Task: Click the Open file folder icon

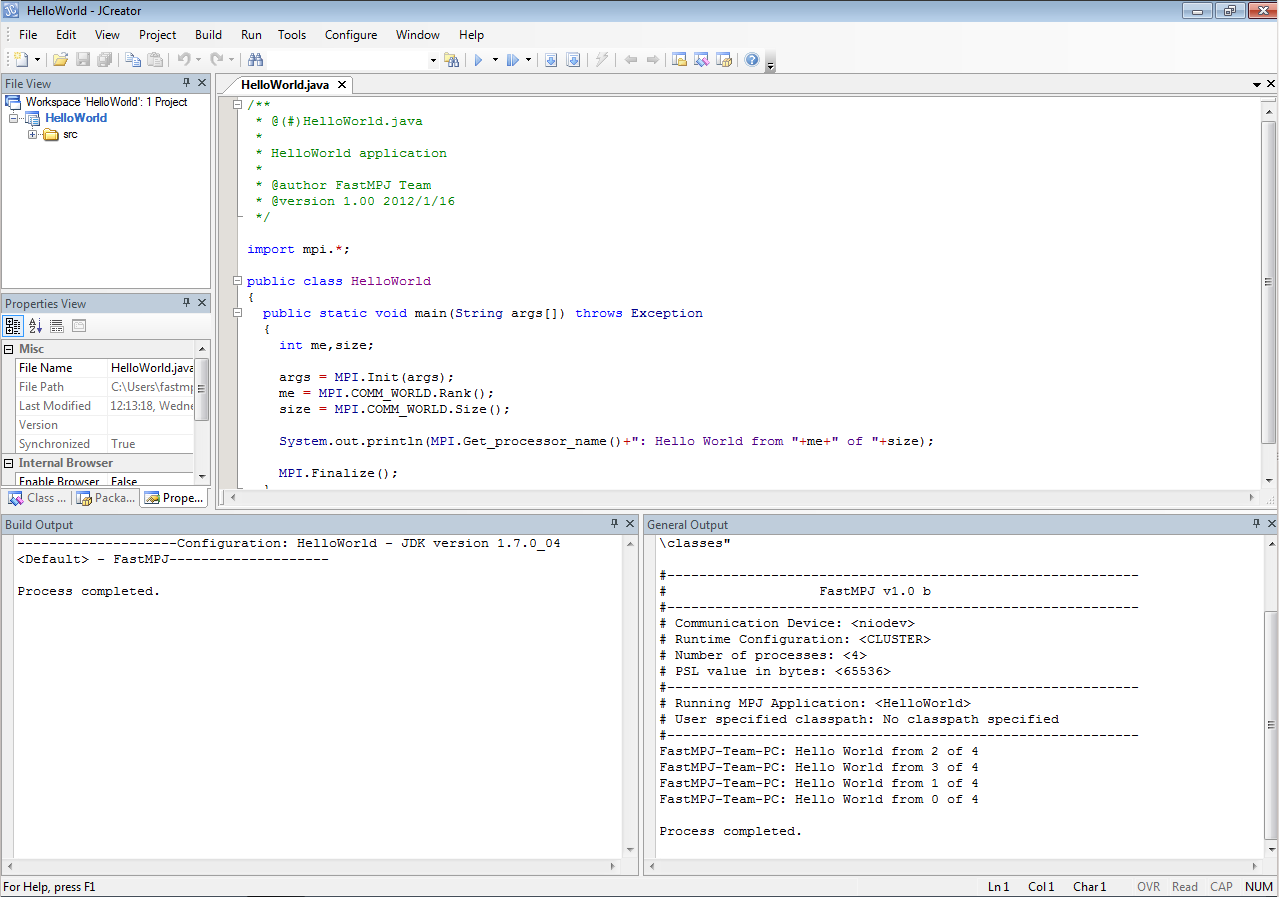Action: 62,60
